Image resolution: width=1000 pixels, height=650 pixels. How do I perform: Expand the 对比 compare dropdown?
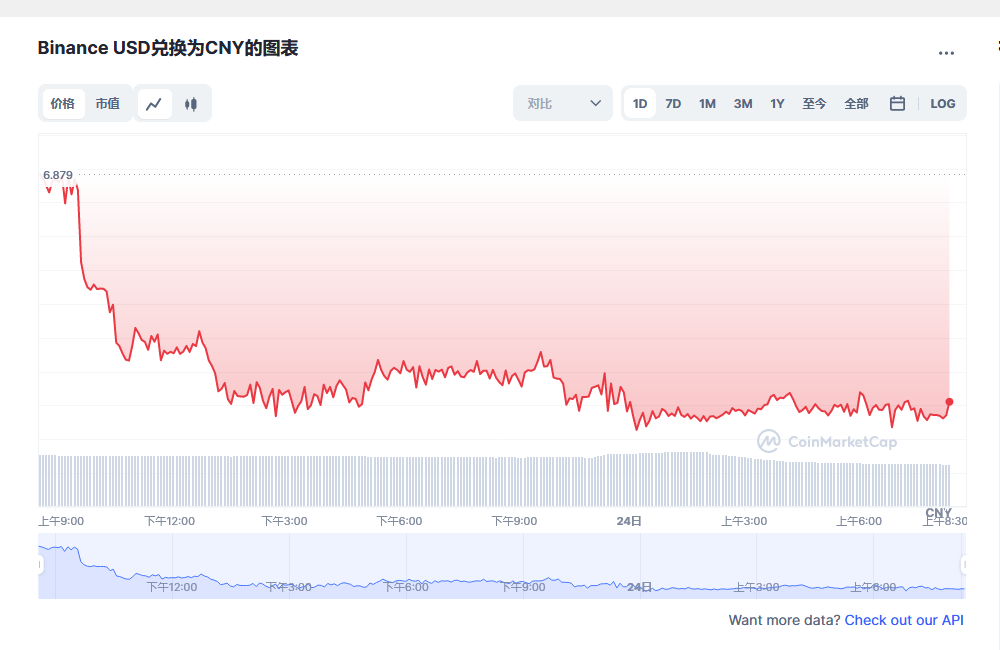click(562, 103)
